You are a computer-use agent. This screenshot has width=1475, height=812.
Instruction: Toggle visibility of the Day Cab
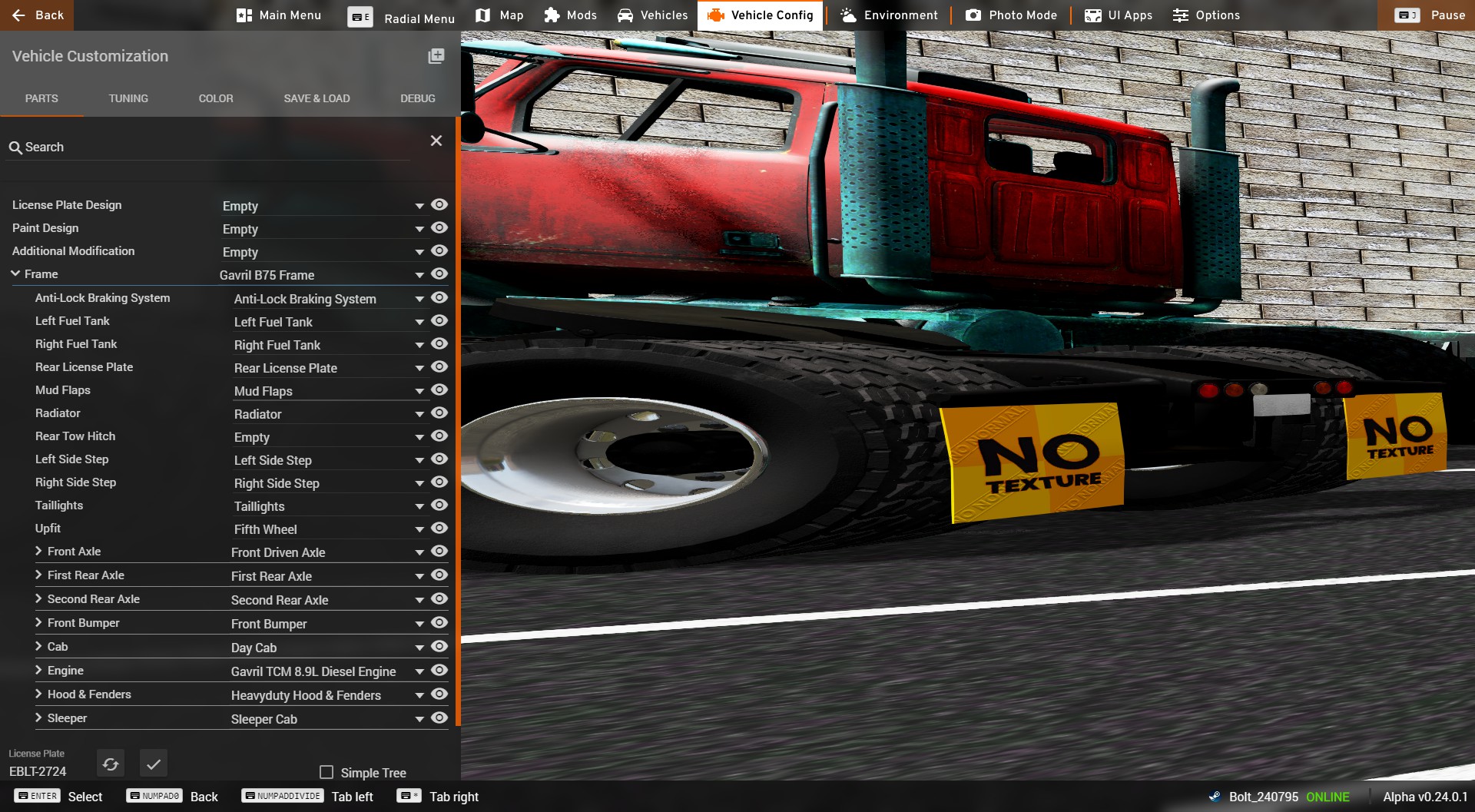[x=439, y=646]
